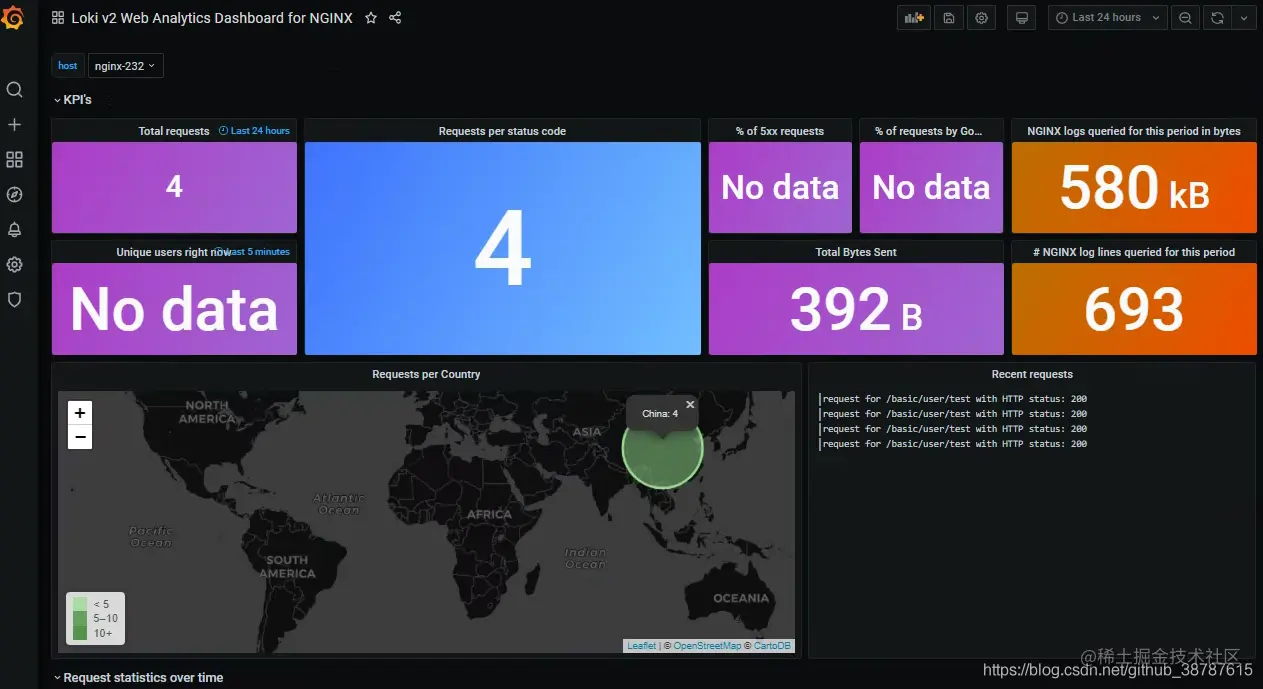Image resolution: width=1263 pixels, height=689 pixels.
Task: Open the Total Bytes Sent panel title
Action: pos(856,252)
